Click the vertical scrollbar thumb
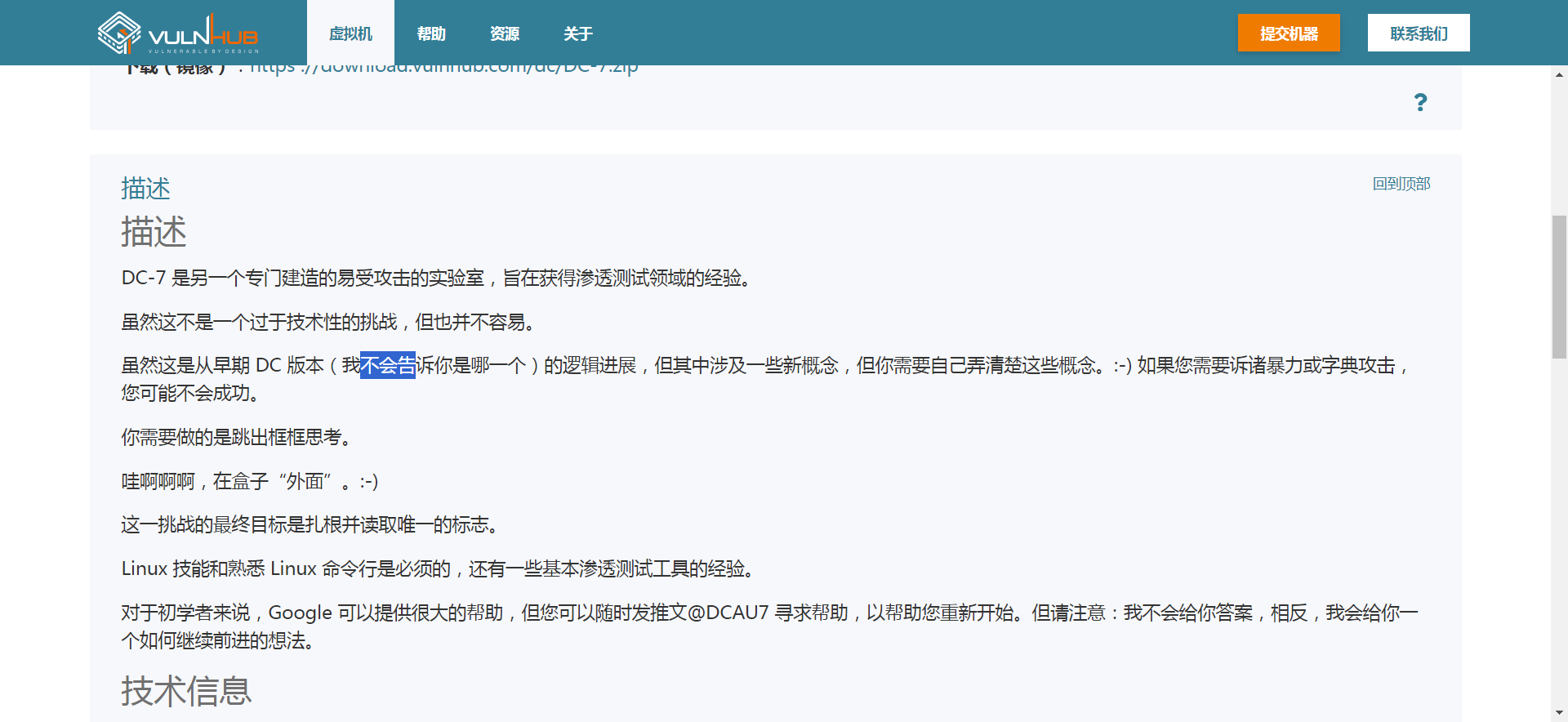Image resolution: width=1568 pixels, height=722 pixels. pyautogui.click(x=1559, y=287)
